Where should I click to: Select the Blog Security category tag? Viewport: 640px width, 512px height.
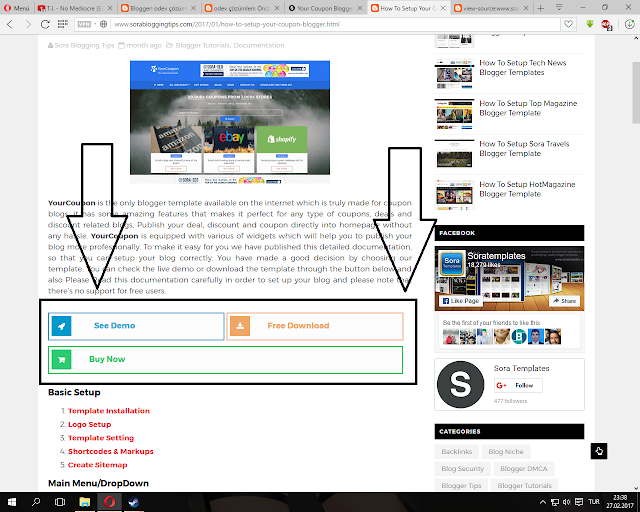coord(462,469)
